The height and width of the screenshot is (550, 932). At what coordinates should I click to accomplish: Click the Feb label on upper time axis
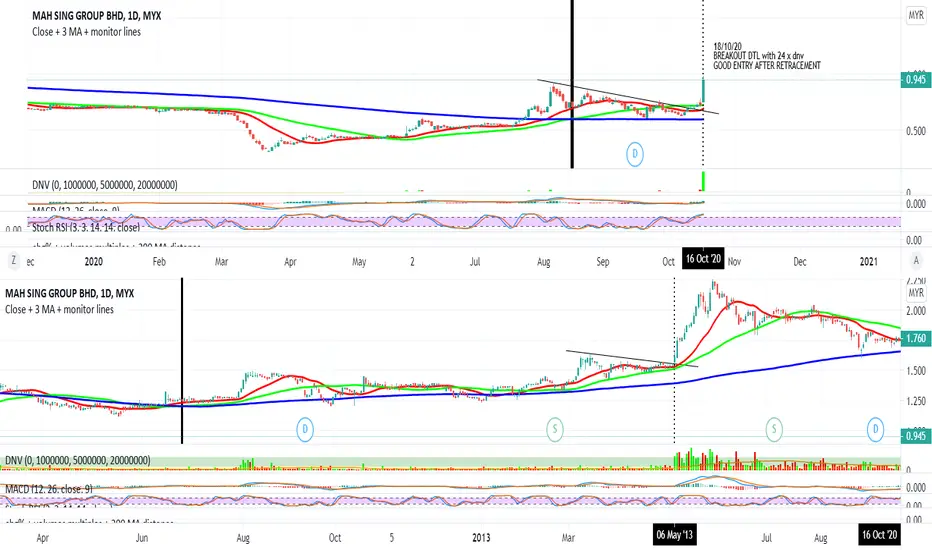pyautogui.click(x=159, y=262)
